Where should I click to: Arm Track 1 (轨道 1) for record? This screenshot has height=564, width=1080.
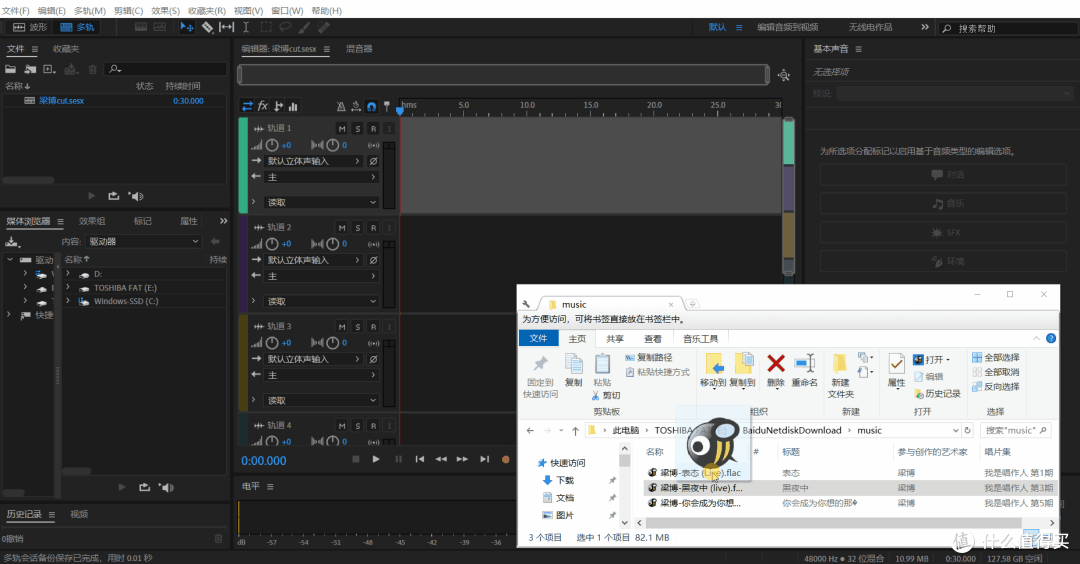[x=373, y=129]
